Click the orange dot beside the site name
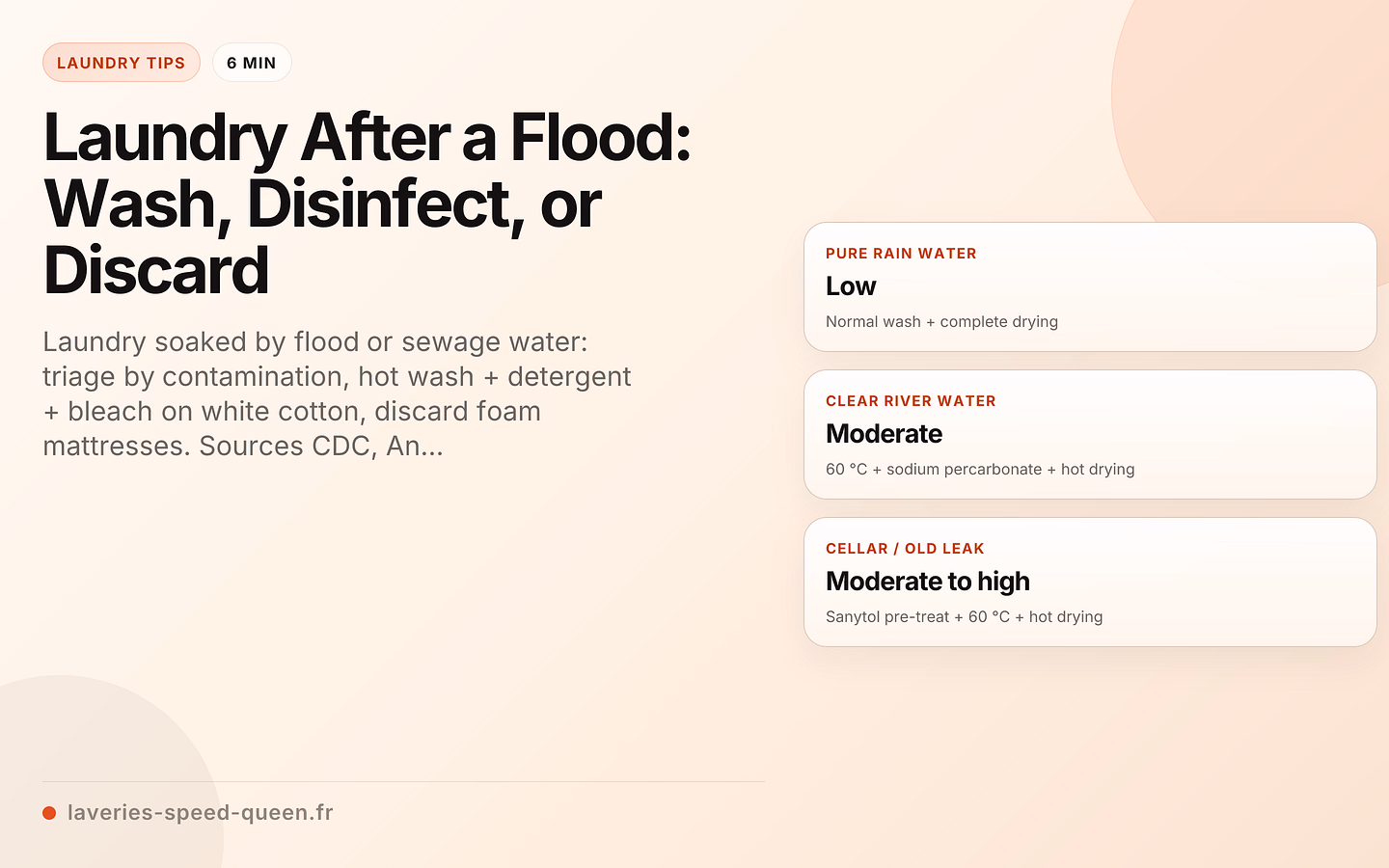This screenshot has height=868, width=1389. 49,813
